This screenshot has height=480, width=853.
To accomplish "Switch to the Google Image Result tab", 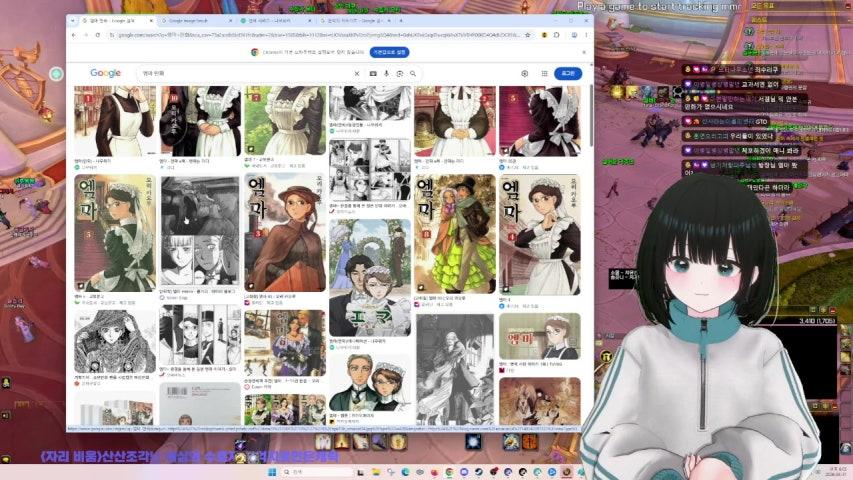I will [196, 21].
